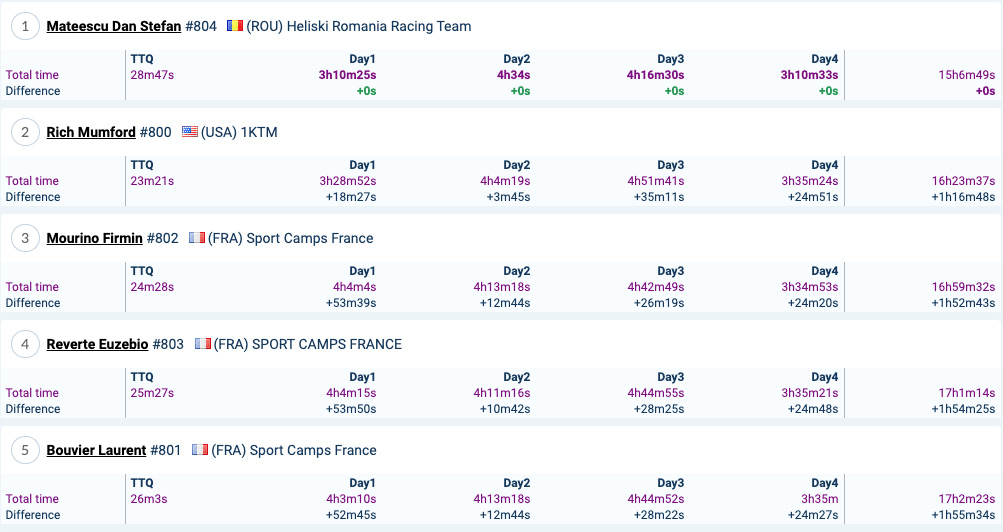The height and width of the screenshot is (532, 1003).
Task: Click the rank 5 circle badge
Action: click(x=26, y=450)
